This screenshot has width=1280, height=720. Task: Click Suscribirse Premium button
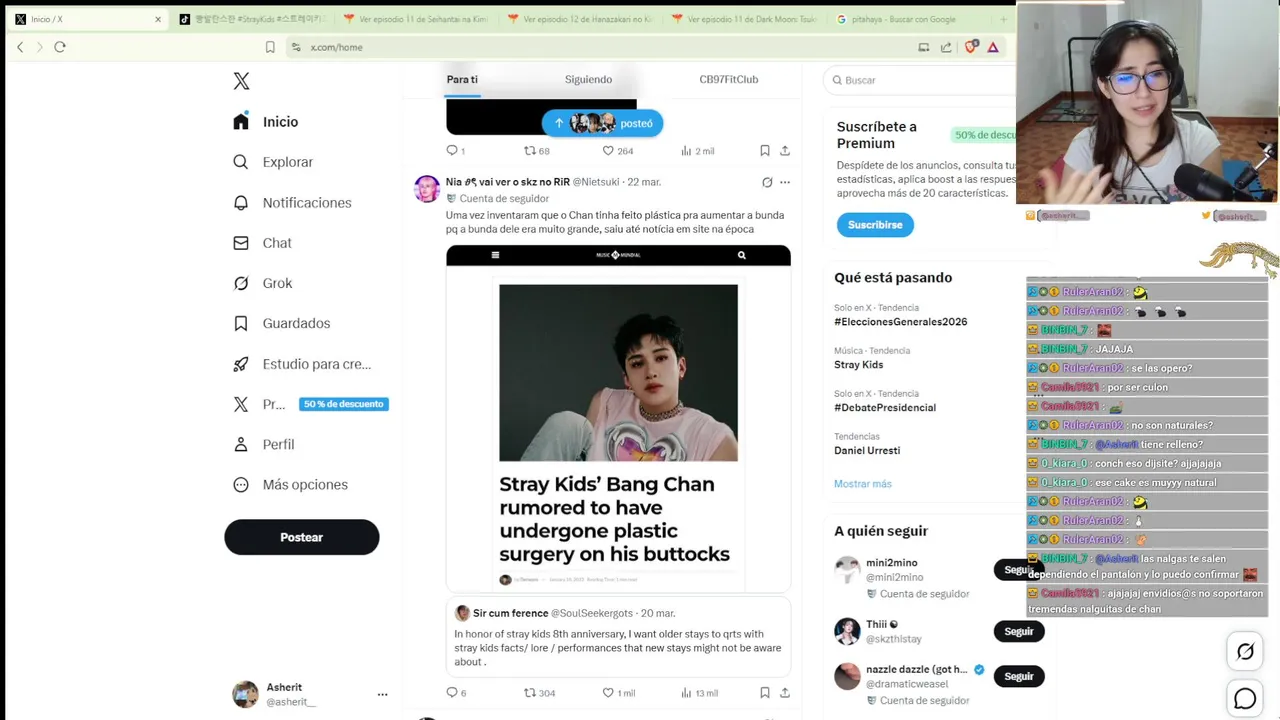pos(875,225)
